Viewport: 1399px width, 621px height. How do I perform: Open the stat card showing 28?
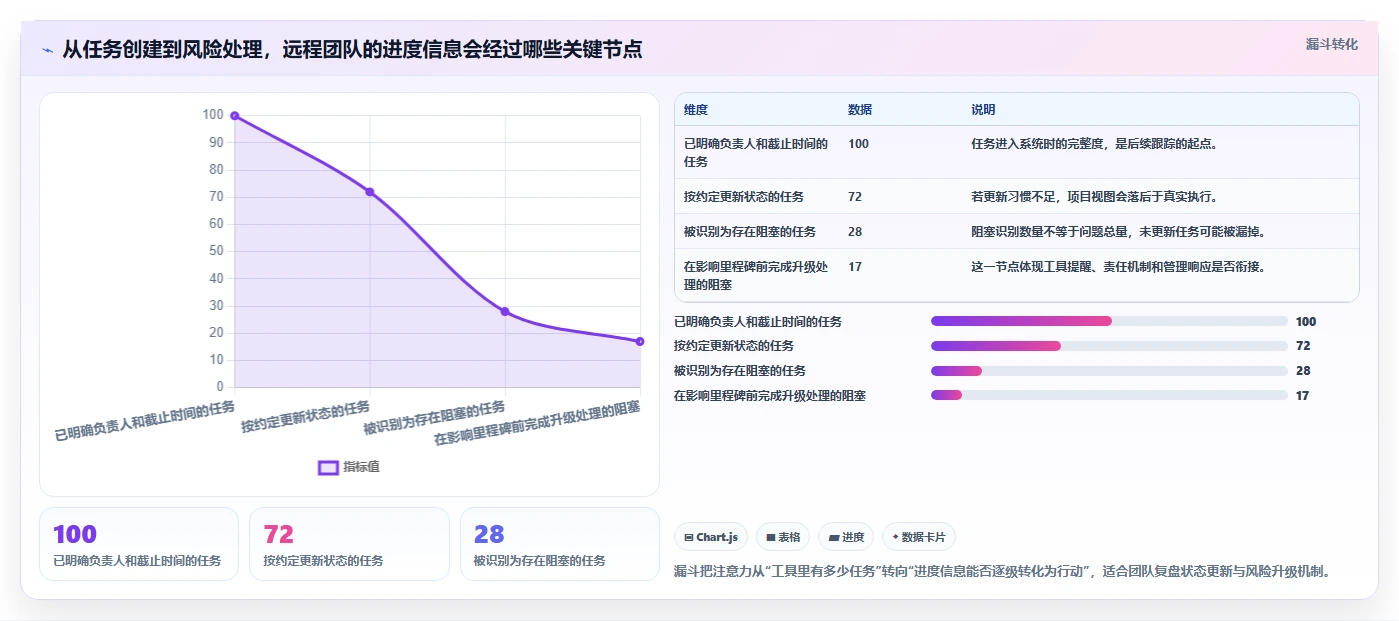point(560,544)
